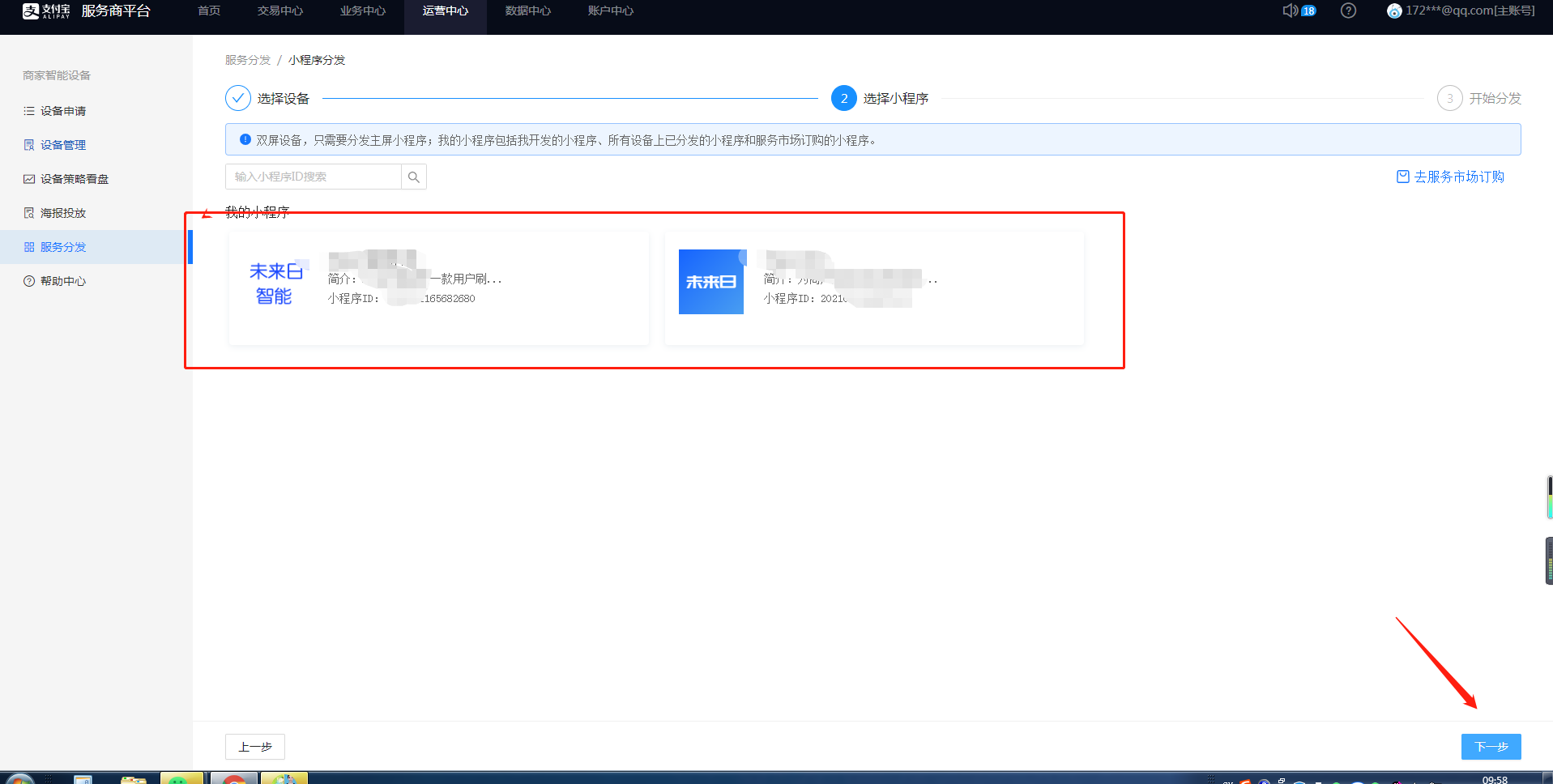The width and height of the screenshot is (1553, 784).
Task: Click 服务分发 breadcrumb link
Action: [248, 60]
